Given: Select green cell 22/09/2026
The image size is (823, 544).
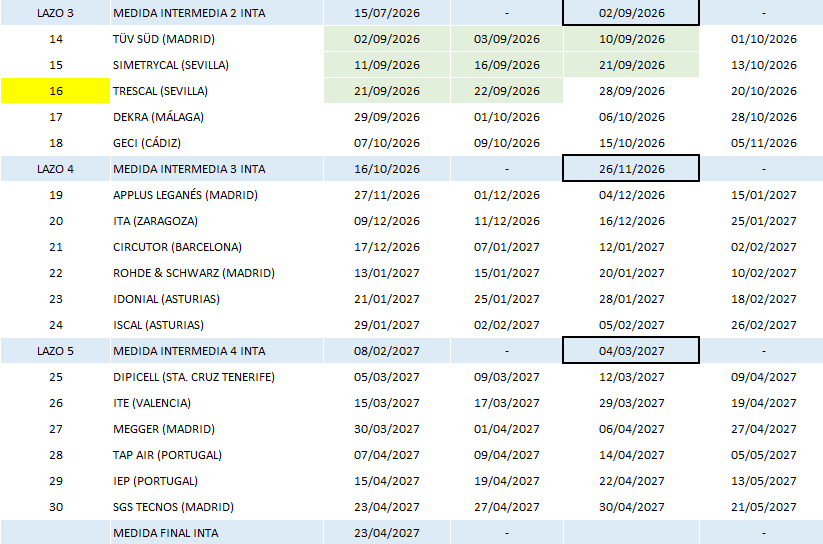Looking at the screenshot, I should point(507,91).
